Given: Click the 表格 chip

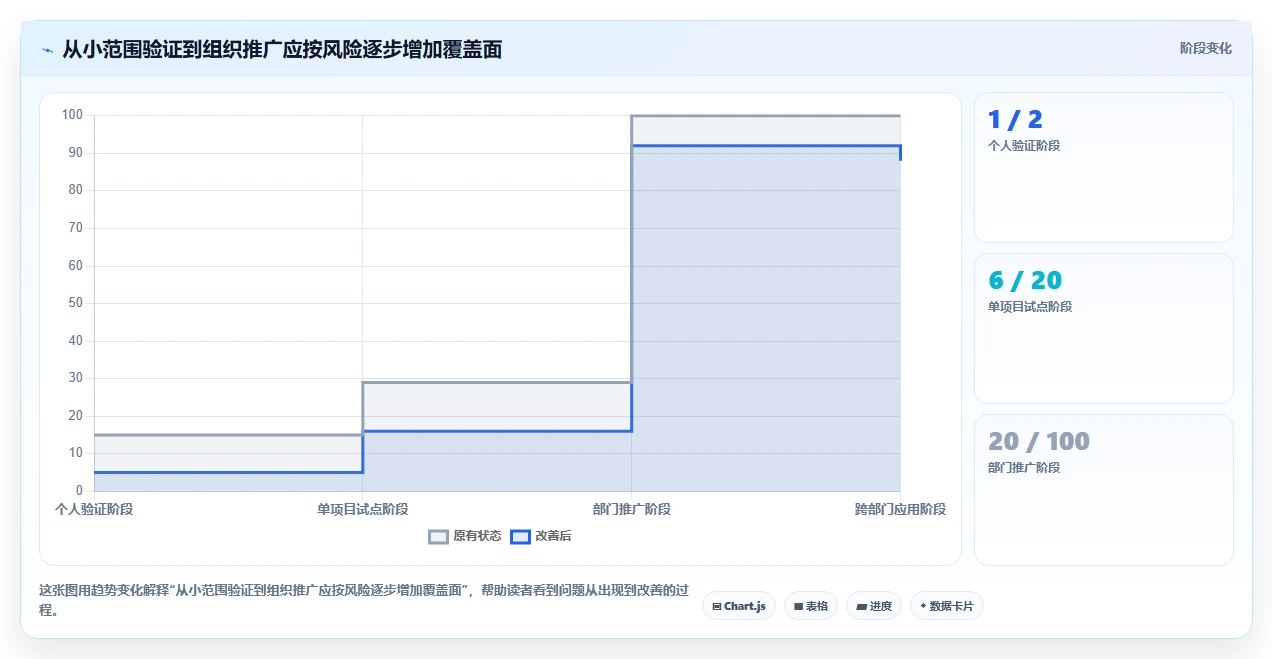Looking at the screenshot, I should 811,606.
